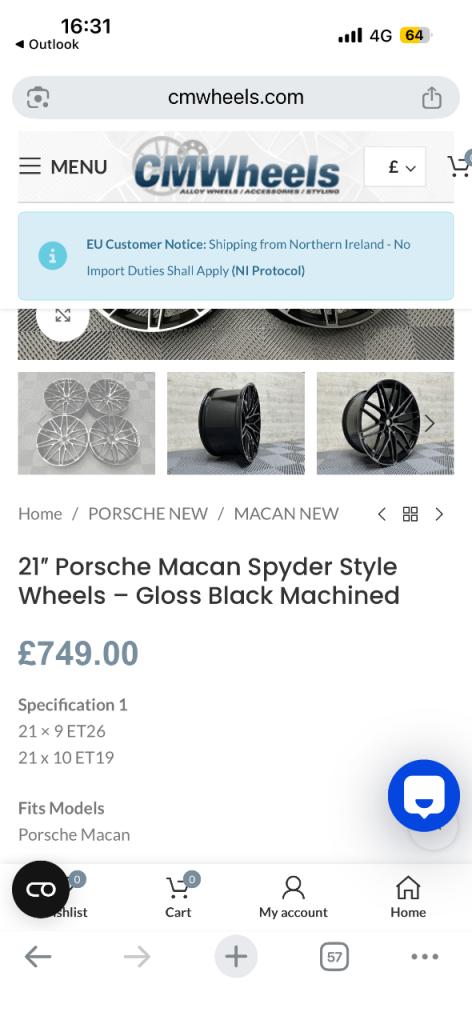
Task: Select the silver four-wheel set thumbnail
Action: (86, 423)
